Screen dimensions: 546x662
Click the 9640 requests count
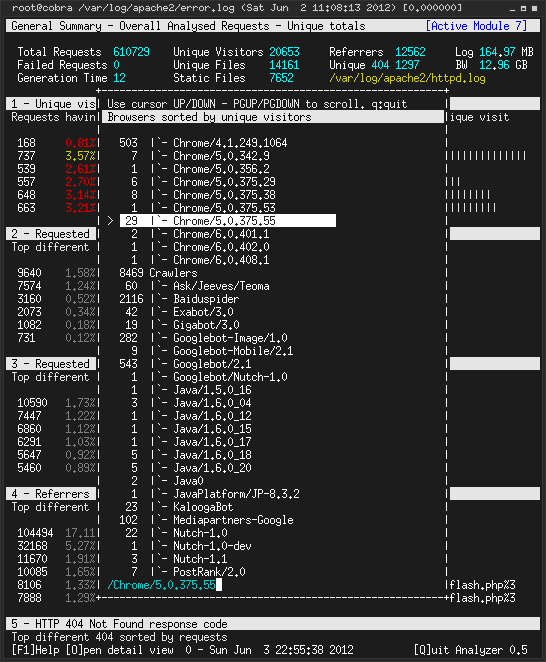pyautogui.click(x=30, y=273)
